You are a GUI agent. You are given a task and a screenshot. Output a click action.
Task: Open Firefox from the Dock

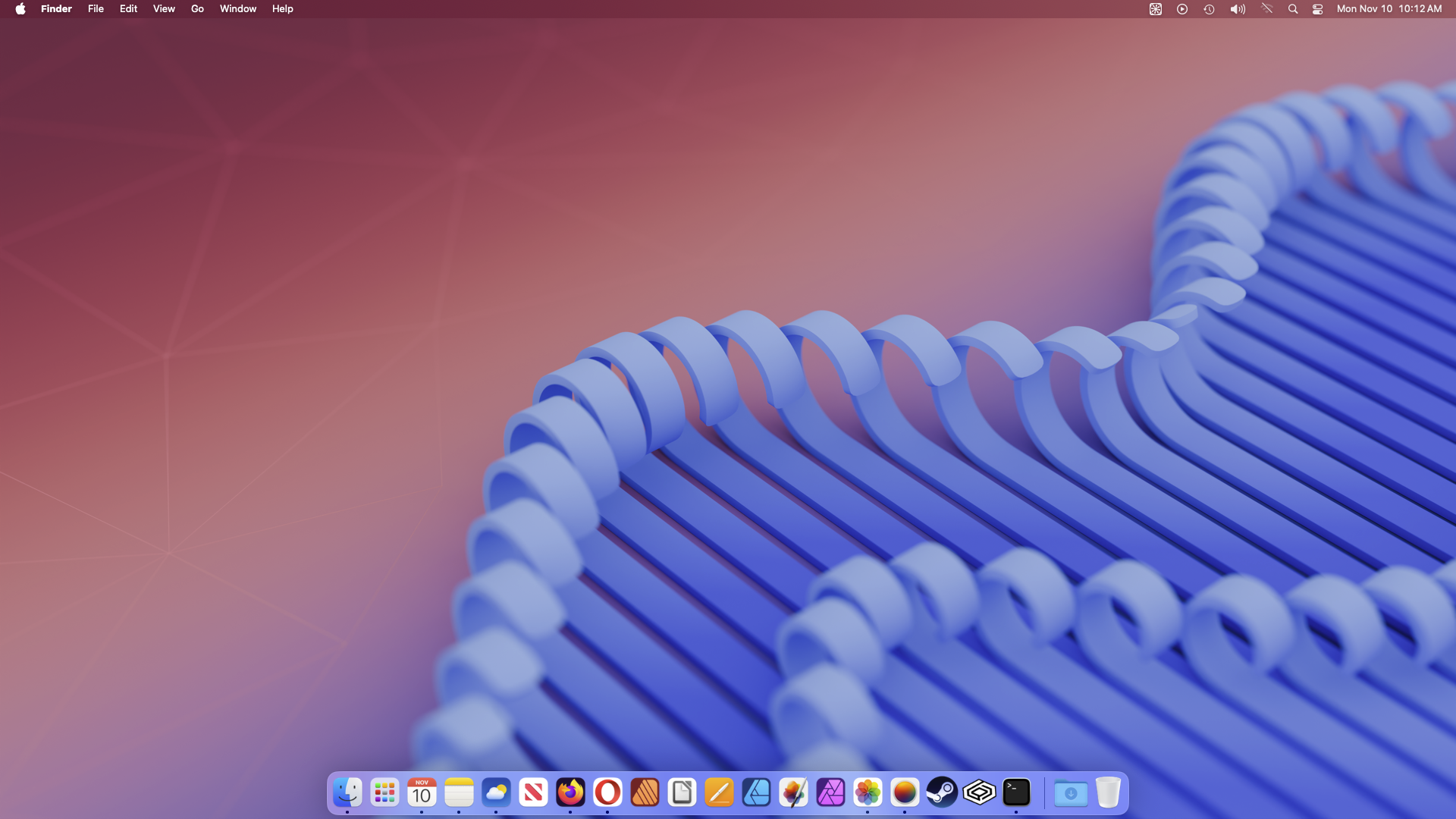(570, 793)
